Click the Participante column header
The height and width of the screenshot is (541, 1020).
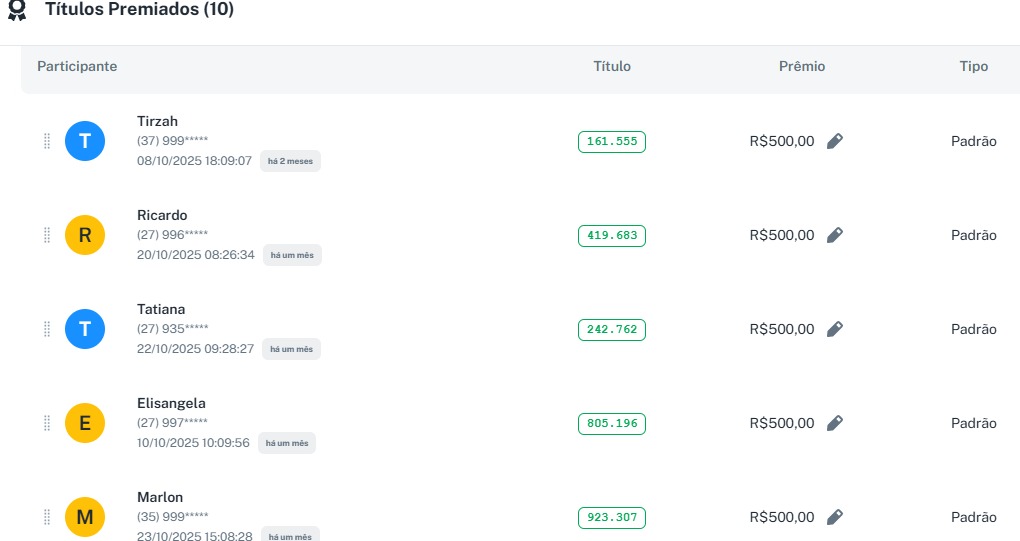[77, 66]
